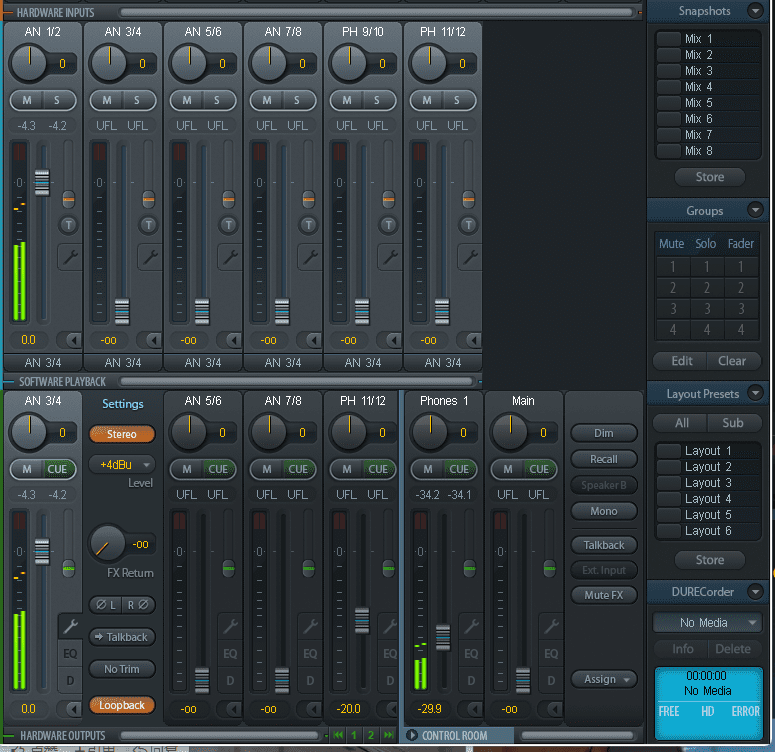
Task: Click Clear in the Groups panel
Action: (x=732, y=361)
